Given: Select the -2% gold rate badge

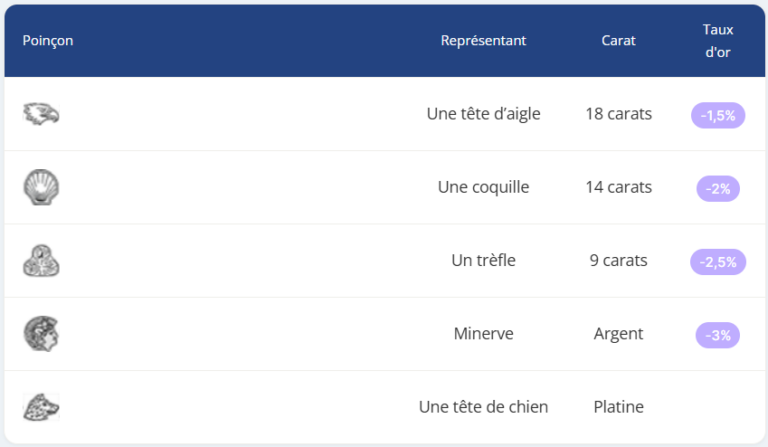Looking at the screenshot, I should tap(718, 188).
